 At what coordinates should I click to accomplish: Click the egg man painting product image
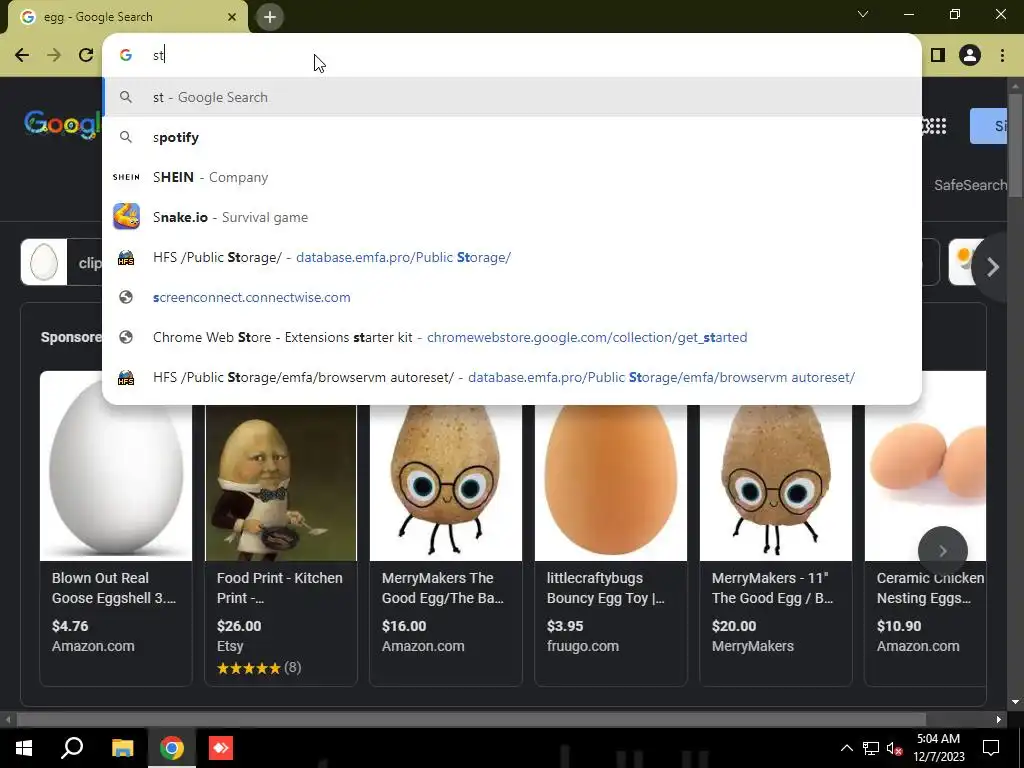(x=281, y=482)
